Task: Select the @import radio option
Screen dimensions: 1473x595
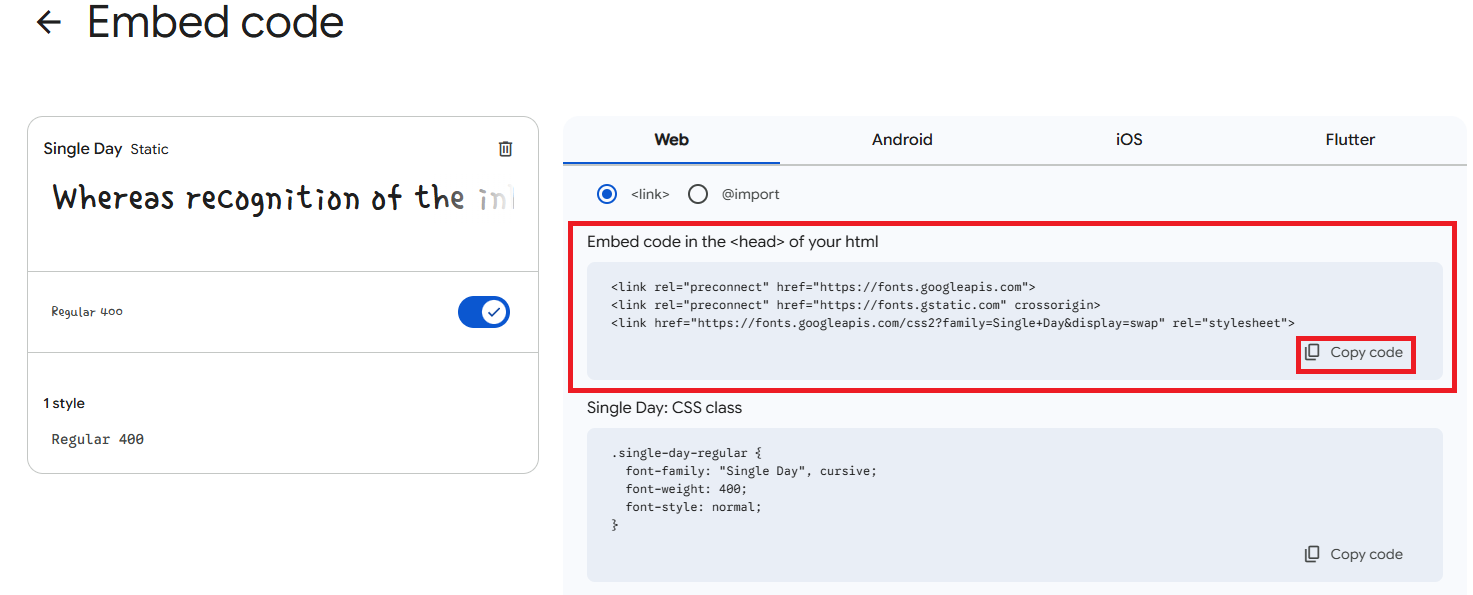Action: (x=698, y=194)
